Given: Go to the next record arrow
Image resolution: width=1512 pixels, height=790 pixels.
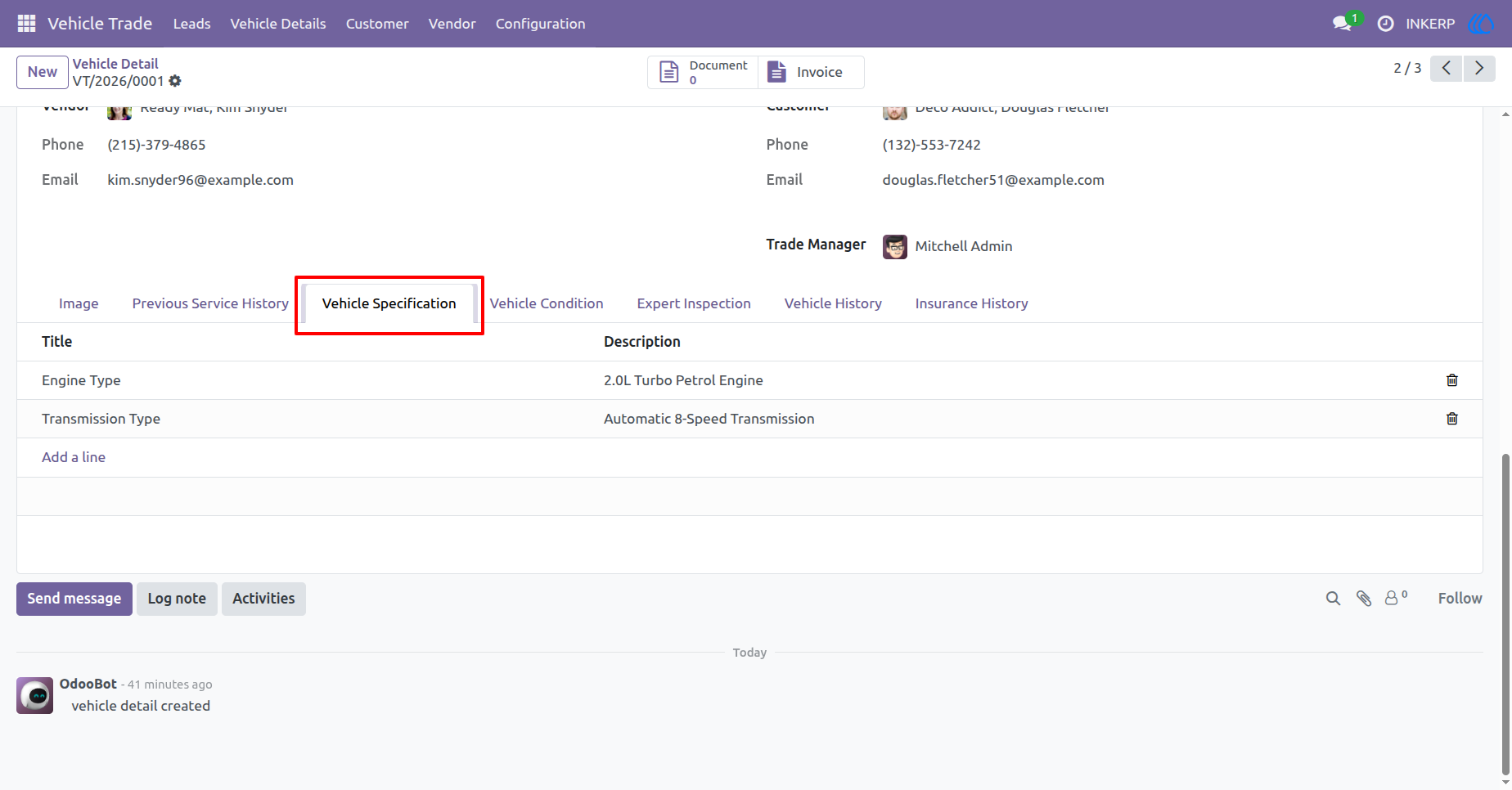Looking at the screenshot, I should [1479, 69].
